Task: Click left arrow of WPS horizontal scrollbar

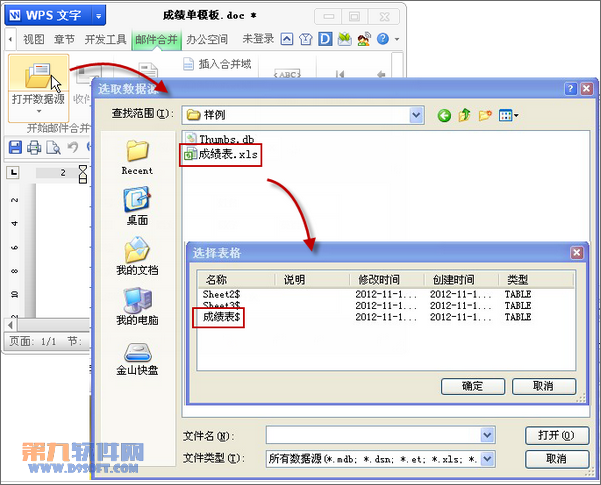Action: 10,325
